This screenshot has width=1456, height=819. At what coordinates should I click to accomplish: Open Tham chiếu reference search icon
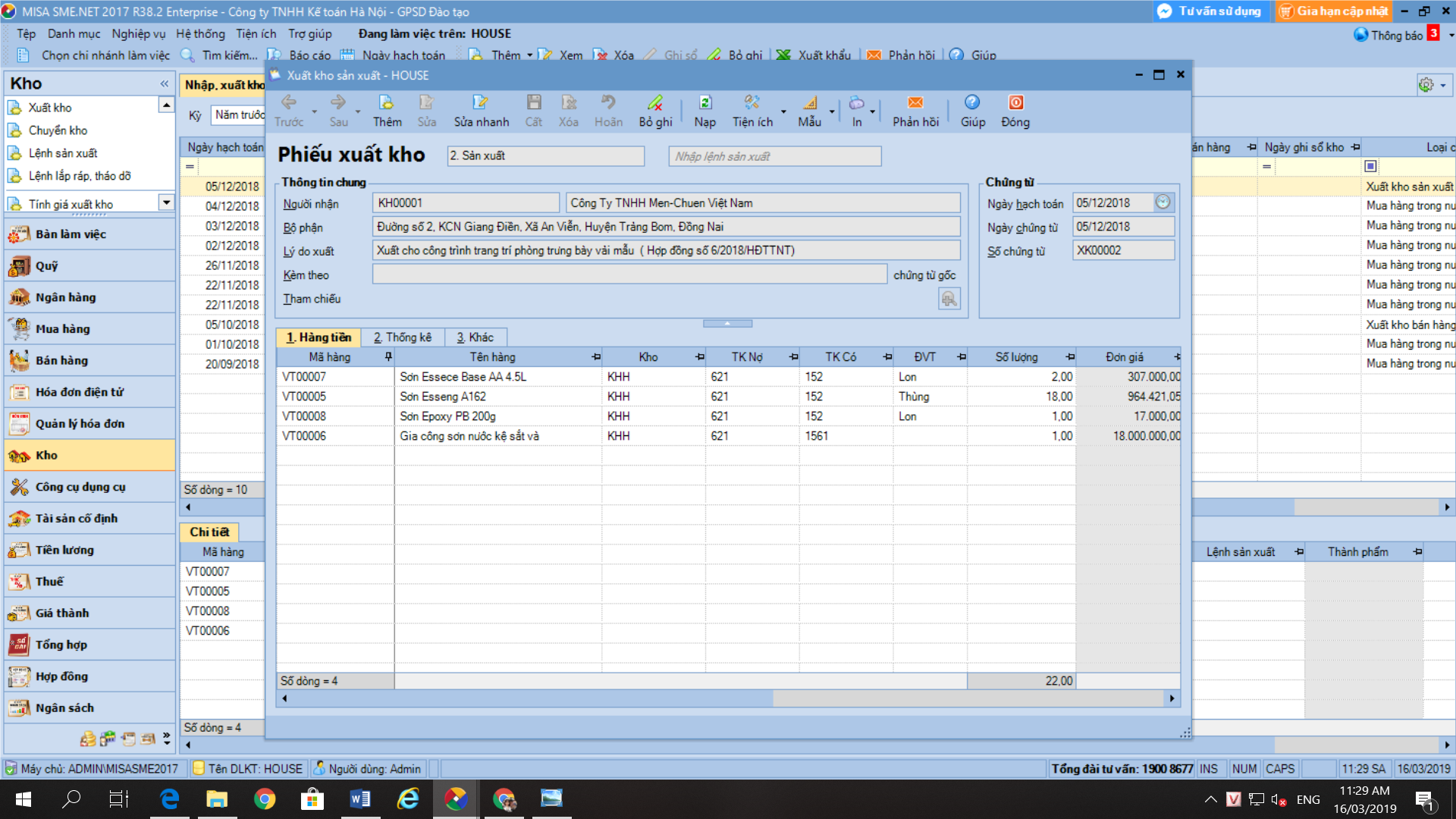pyautogui.click(x=949, y=299)
